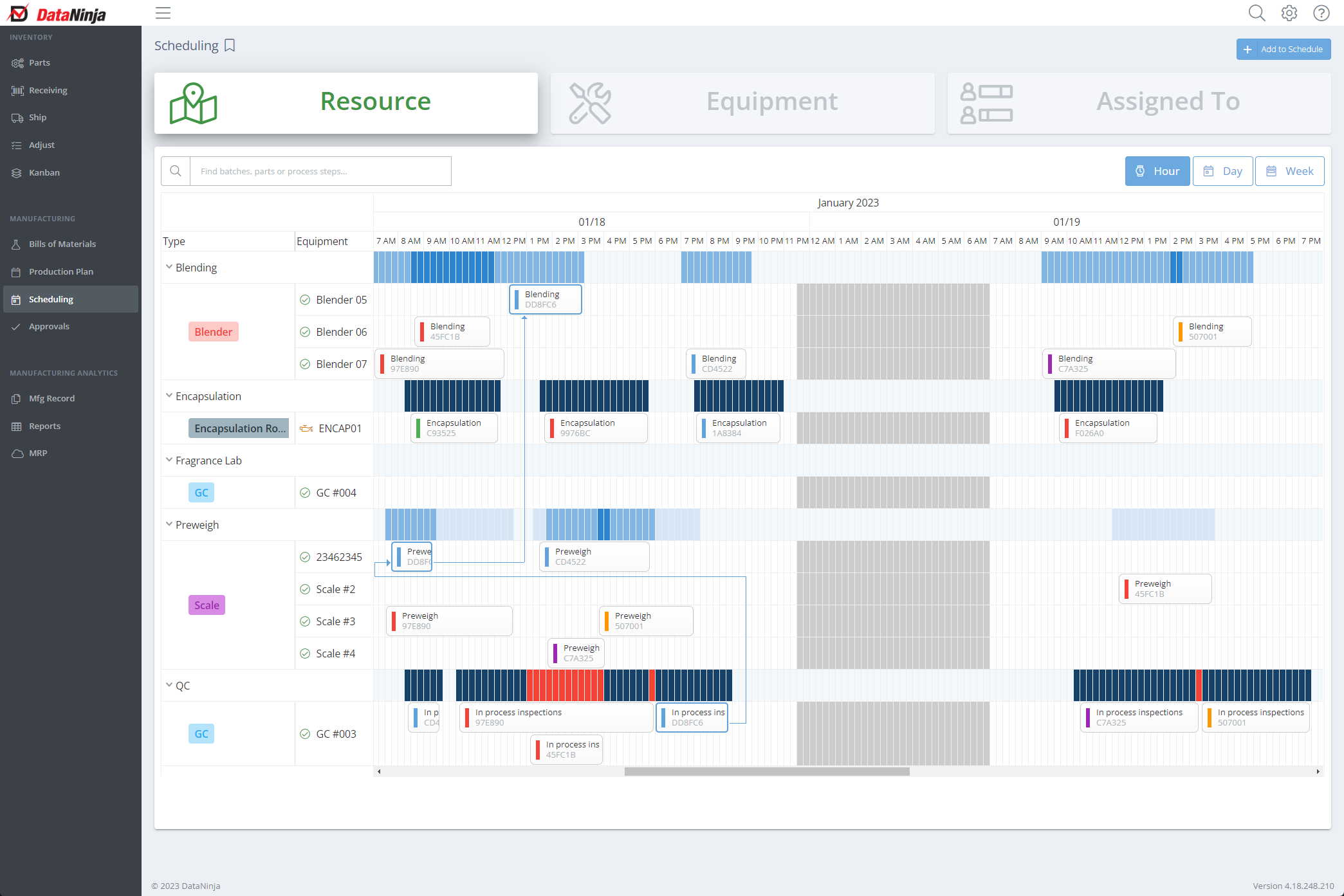This screenshot has width=1344, height=896.
Task: Select the Equipment tab
Action: [x=742, y=103]
